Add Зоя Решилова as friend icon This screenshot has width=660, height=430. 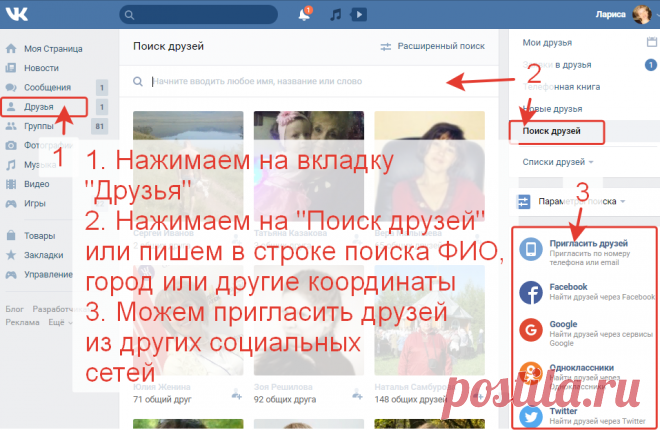(x=357, y=395)
